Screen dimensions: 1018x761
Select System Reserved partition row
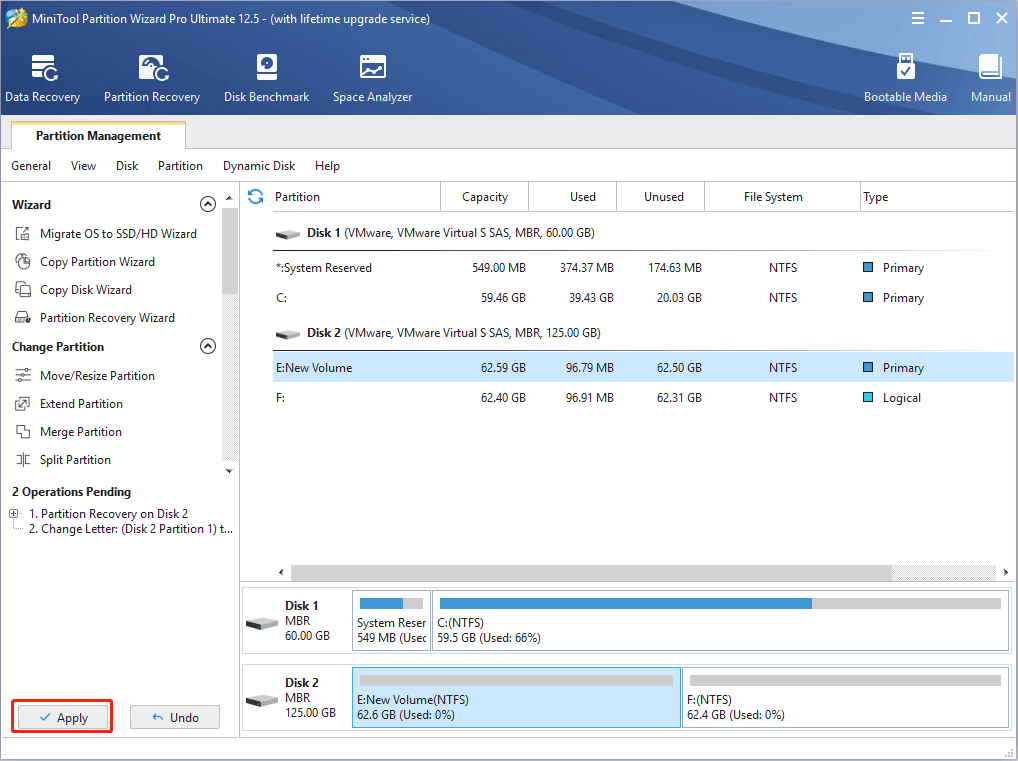tap(643, 268)
